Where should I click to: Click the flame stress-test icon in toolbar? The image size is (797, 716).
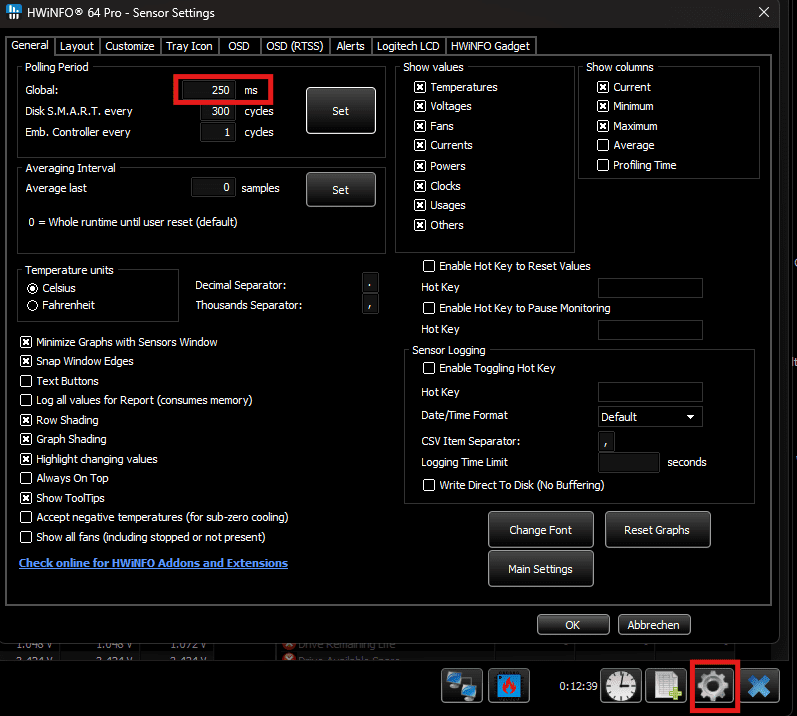pyautogui.click(x=509, y=686)
